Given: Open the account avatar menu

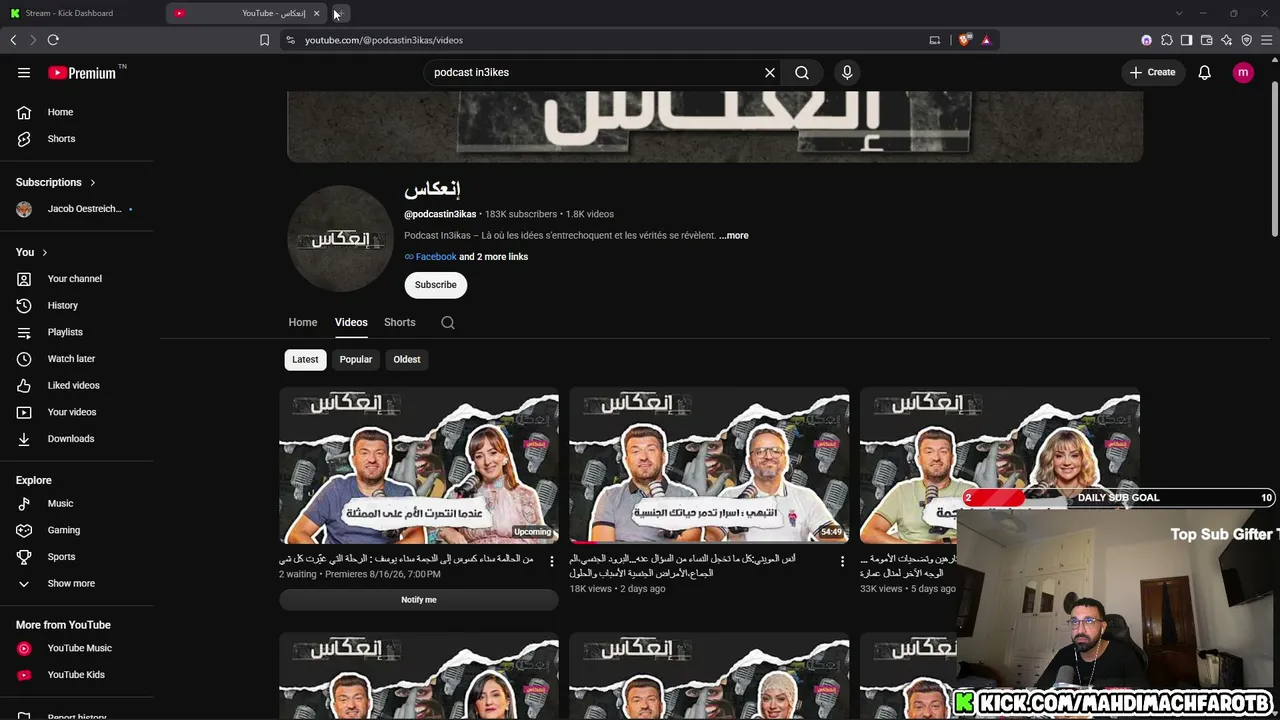Looking at the screenshot, I should (x=1243, y=72).
